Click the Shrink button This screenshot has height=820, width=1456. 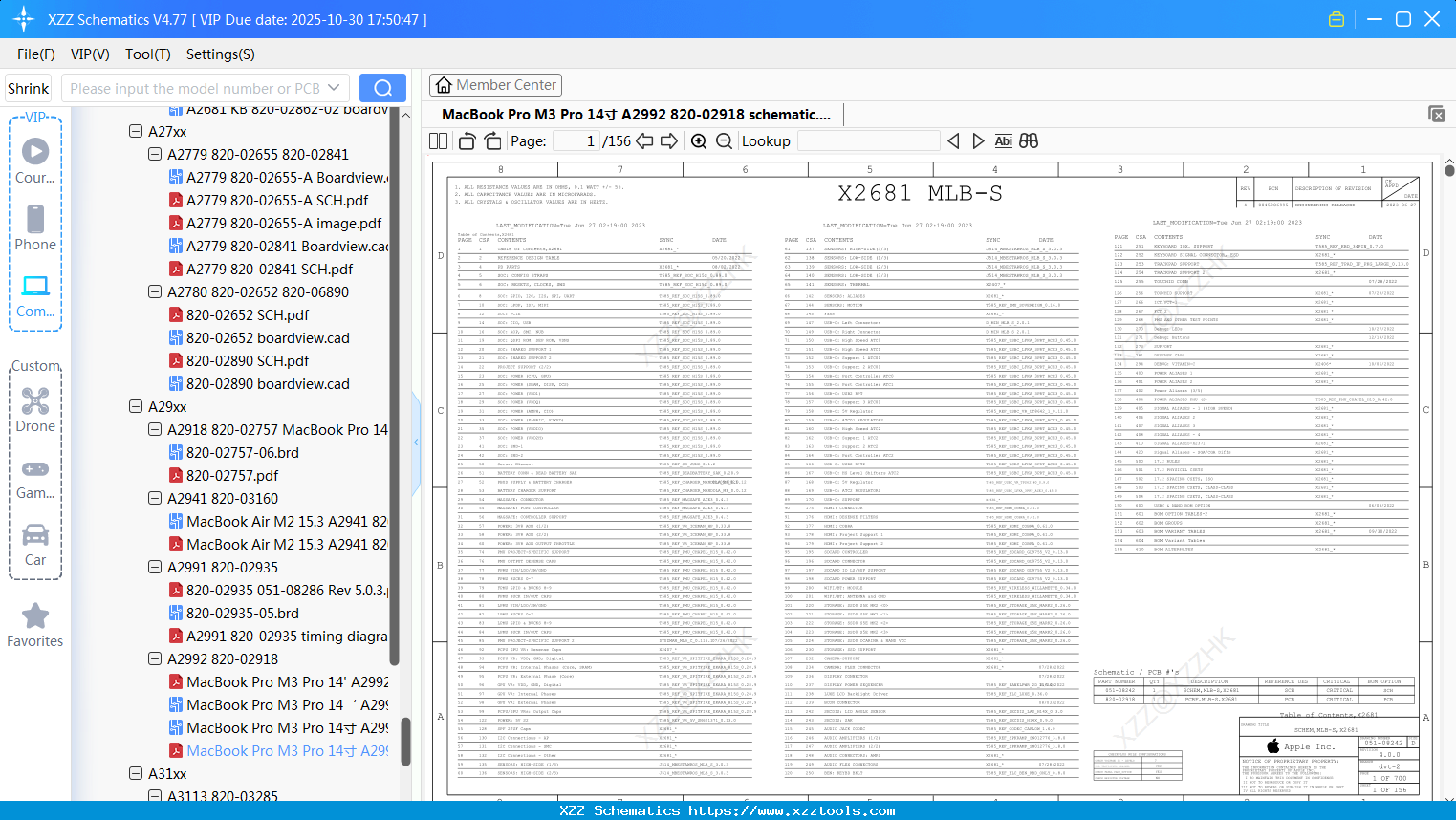click(29, 88)
